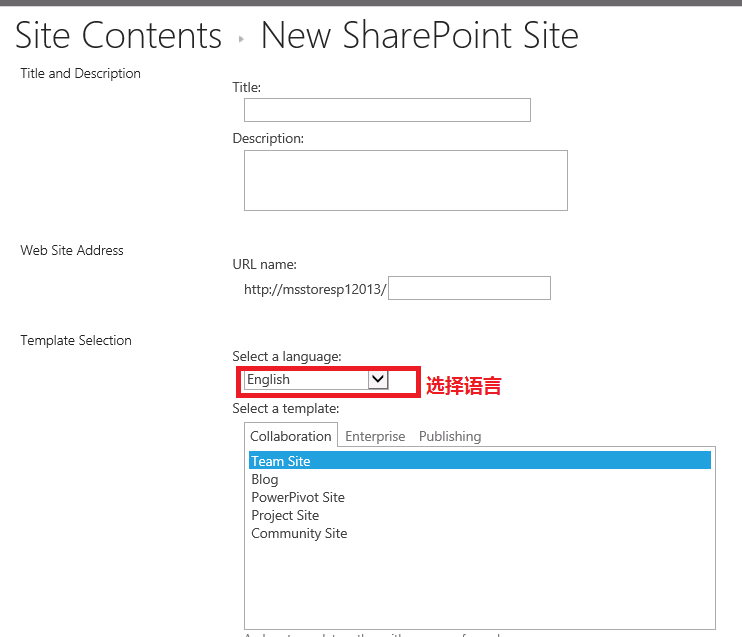Open the Site Contents breadcrumb link
The image size is (742, 637).
pos(118,35)
